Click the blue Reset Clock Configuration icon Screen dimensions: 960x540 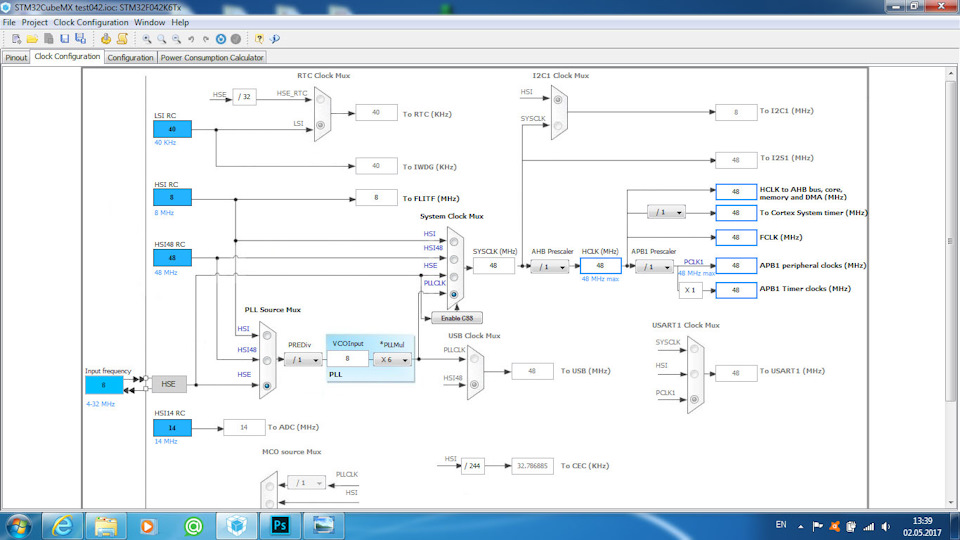220,39
